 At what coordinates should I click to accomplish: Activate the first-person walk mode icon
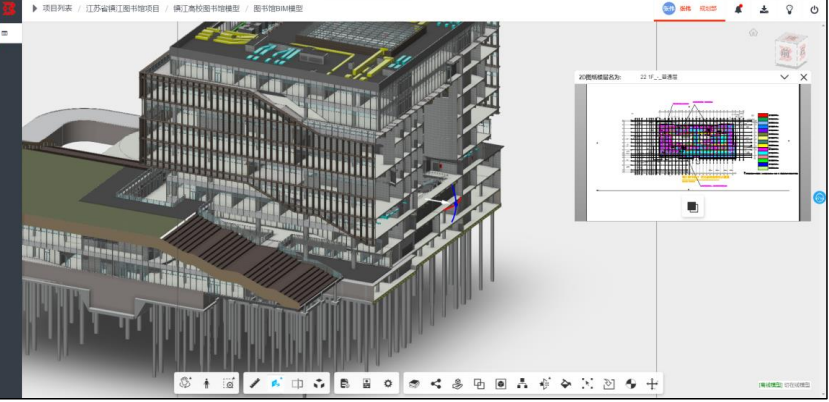pyautogui.click(x=207, y=383)
